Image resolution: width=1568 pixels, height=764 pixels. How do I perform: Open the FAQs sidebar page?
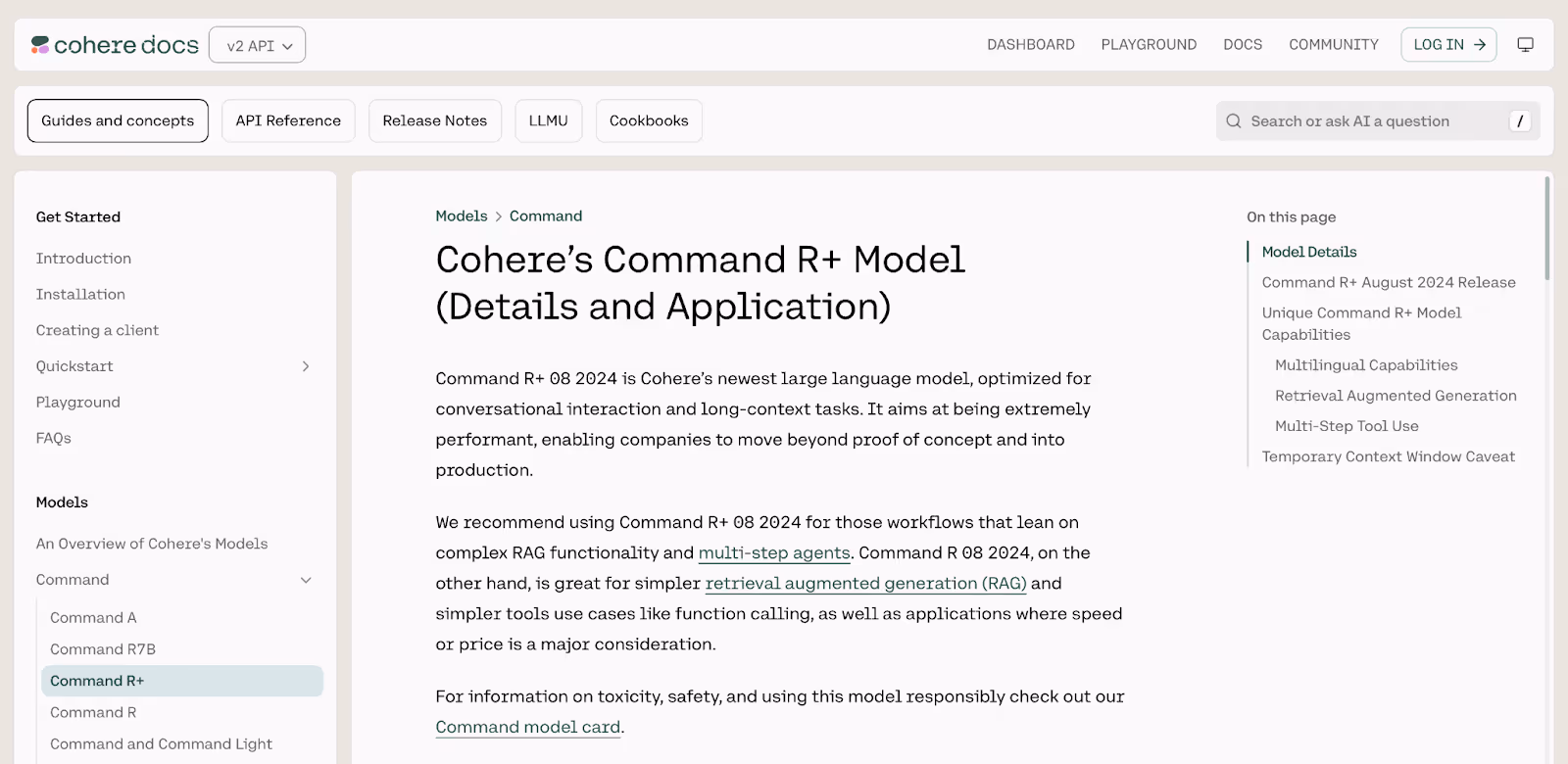tap(54, 439)
